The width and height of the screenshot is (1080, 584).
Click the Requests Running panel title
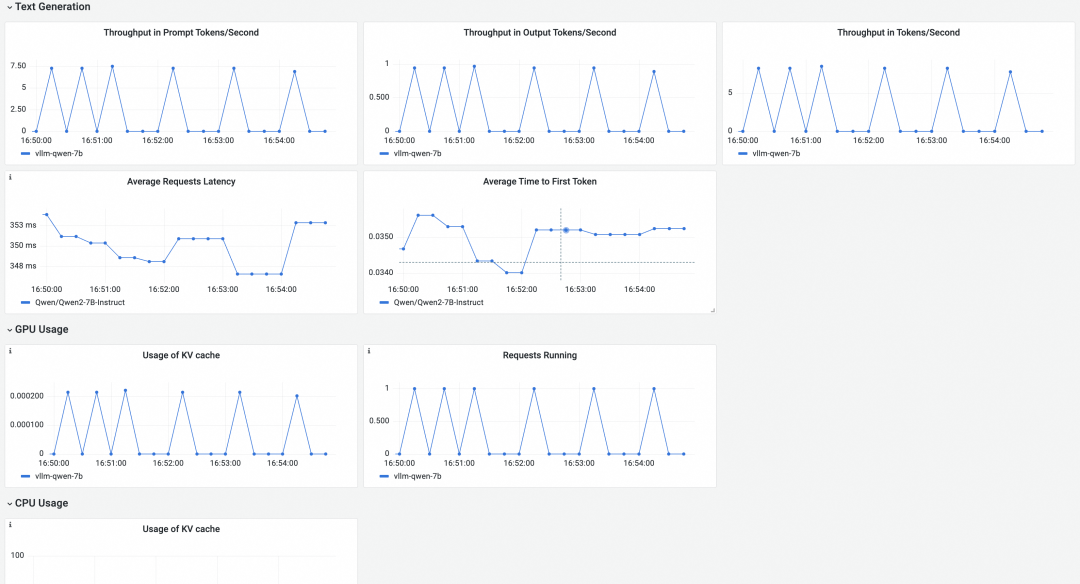coord(540,355)
